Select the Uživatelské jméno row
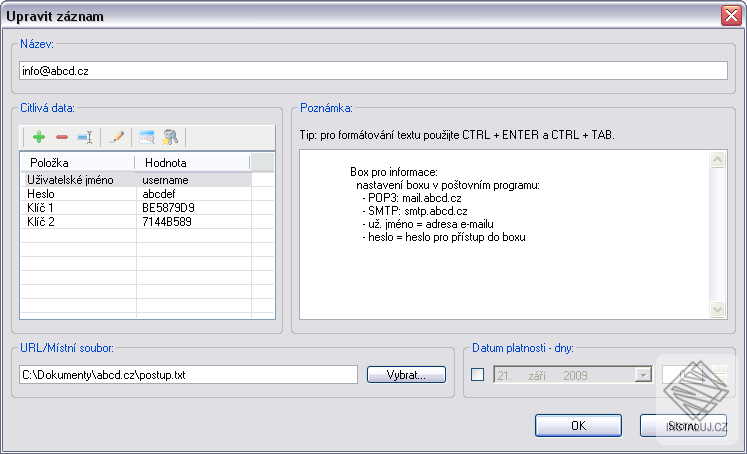 [x=136, y=180]
